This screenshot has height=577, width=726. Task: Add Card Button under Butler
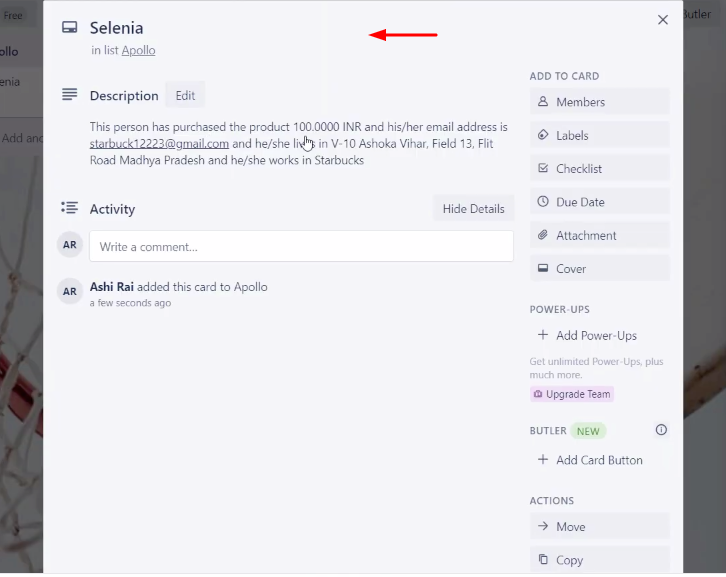[x=600, y=460]
